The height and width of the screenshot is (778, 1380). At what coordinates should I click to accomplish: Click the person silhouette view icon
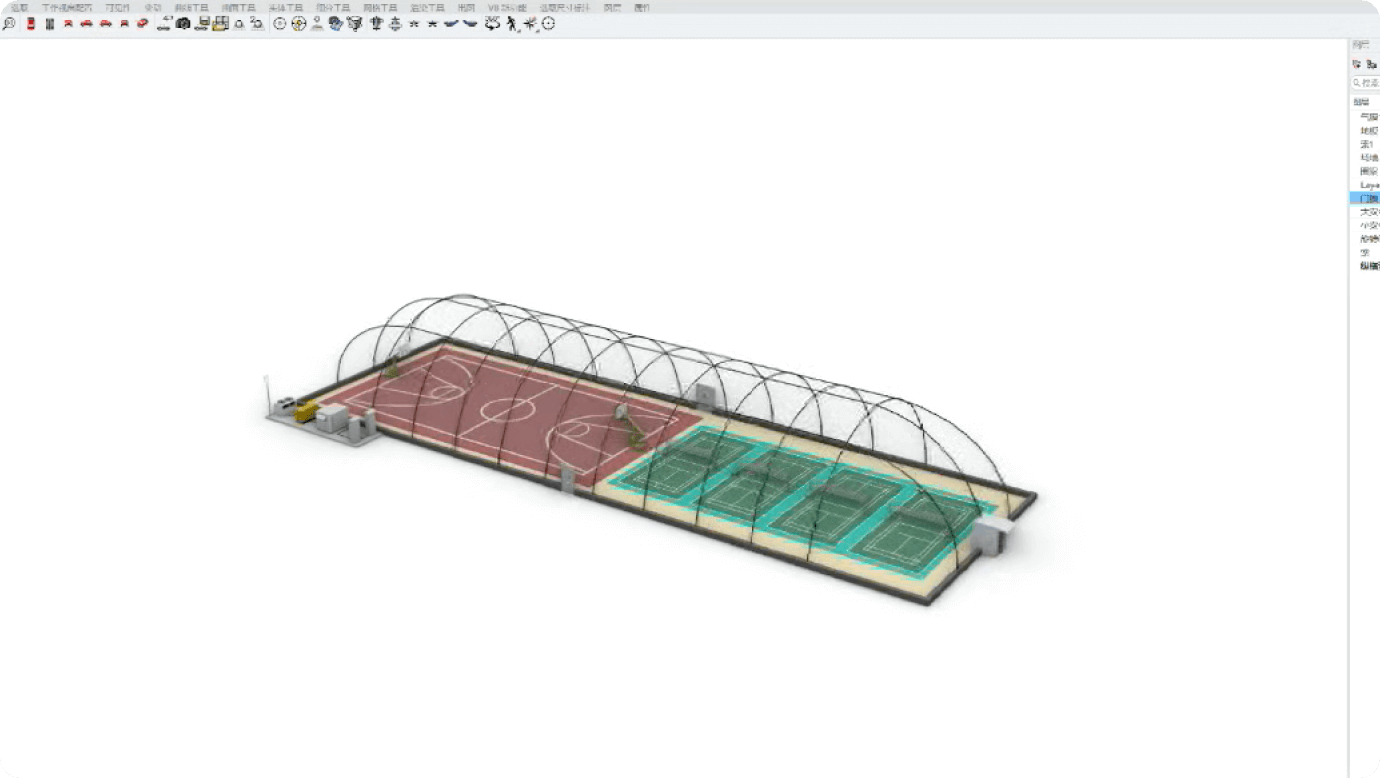tap(317, 23)
